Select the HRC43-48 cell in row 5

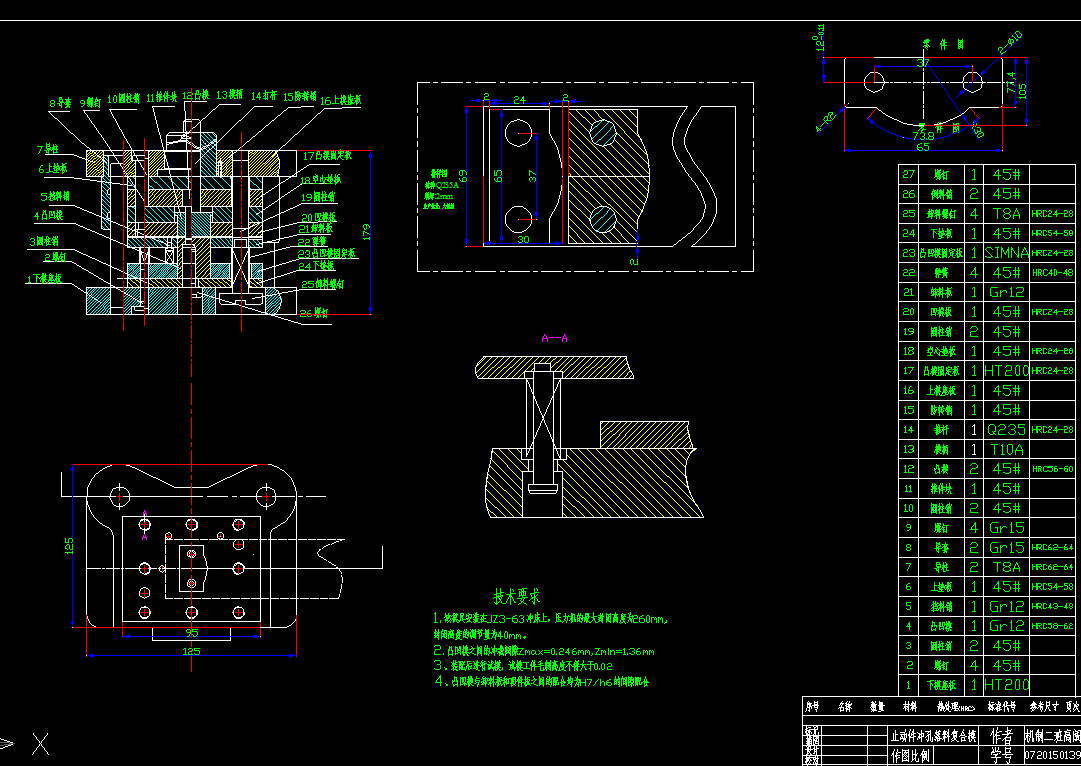point(1053,606)
